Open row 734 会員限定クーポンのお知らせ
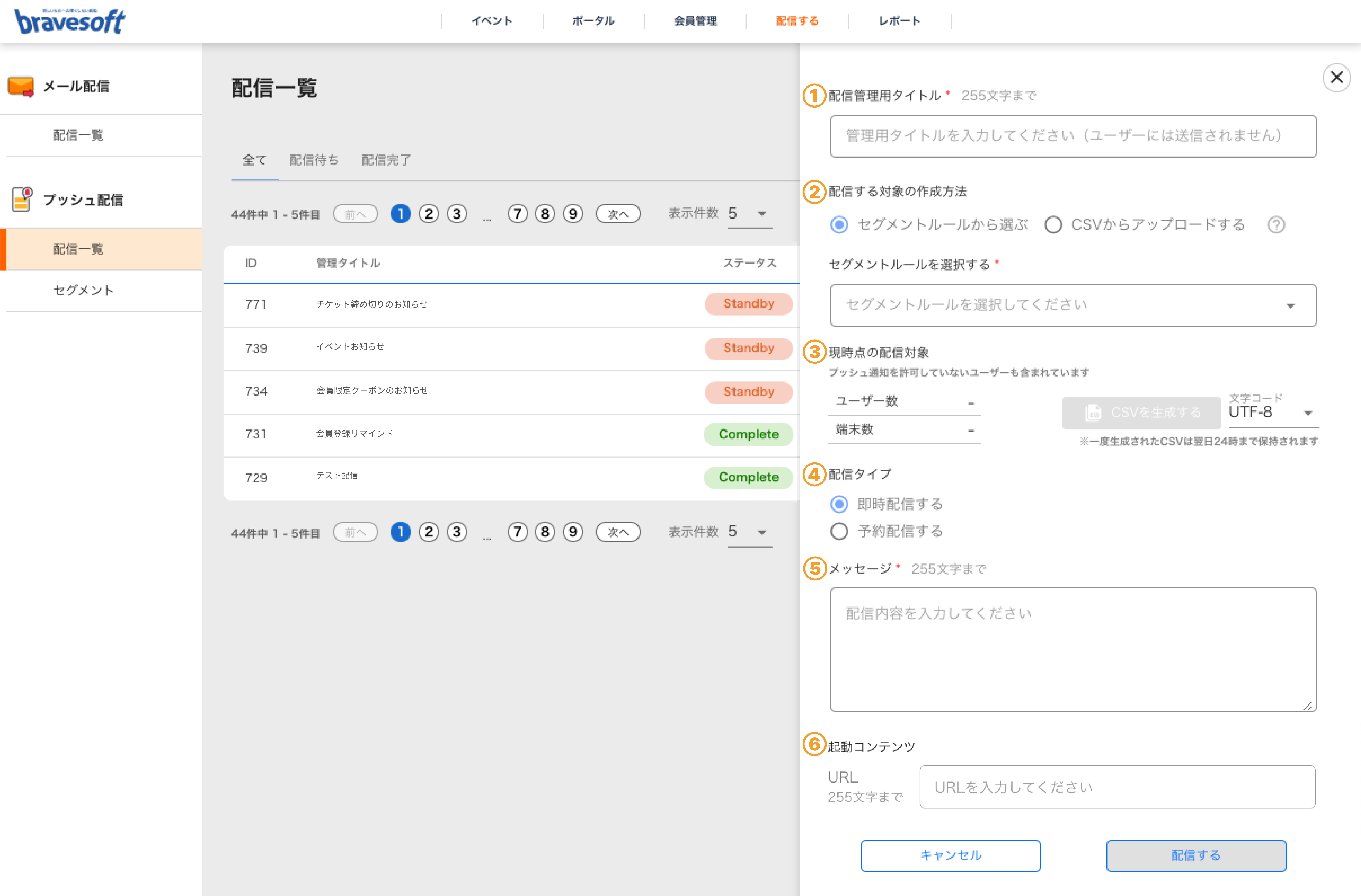Screen dimensions: 1361x896 511,392
